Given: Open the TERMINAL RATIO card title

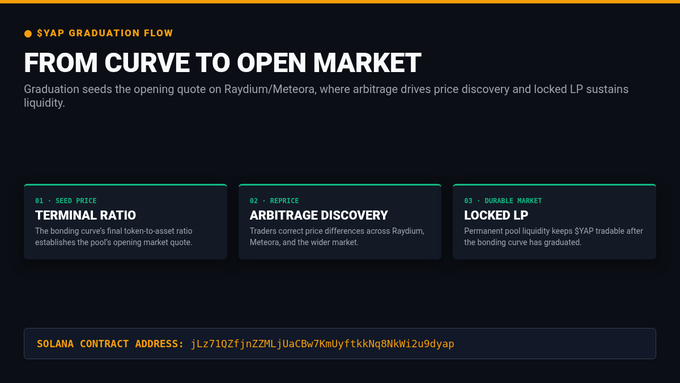Looking at the screenshot, I should 85,215.
